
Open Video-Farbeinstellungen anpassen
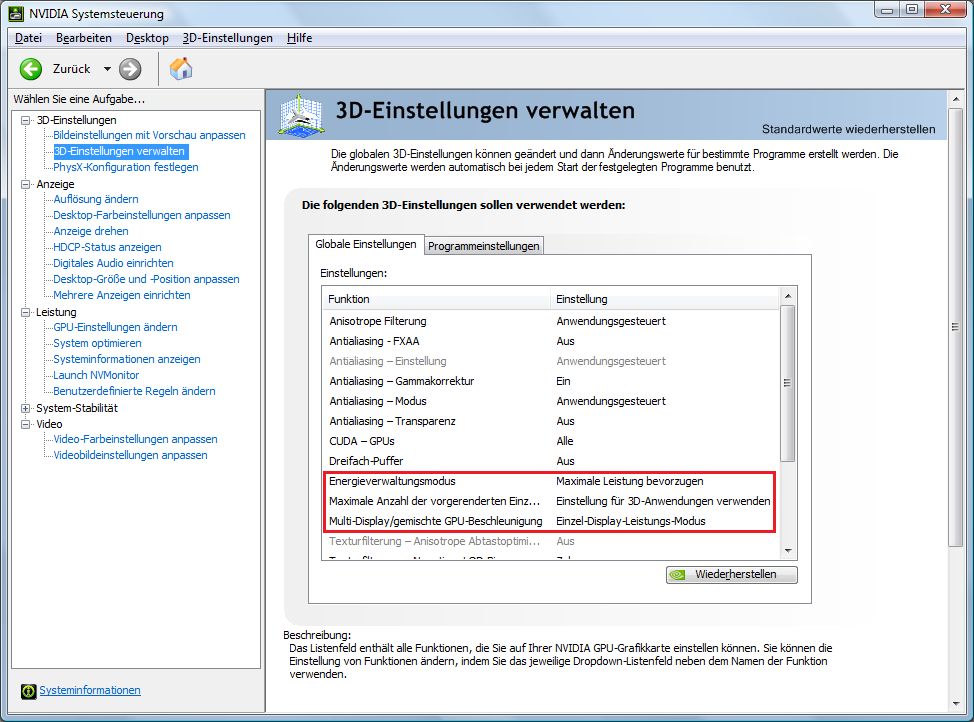[135, 439]
